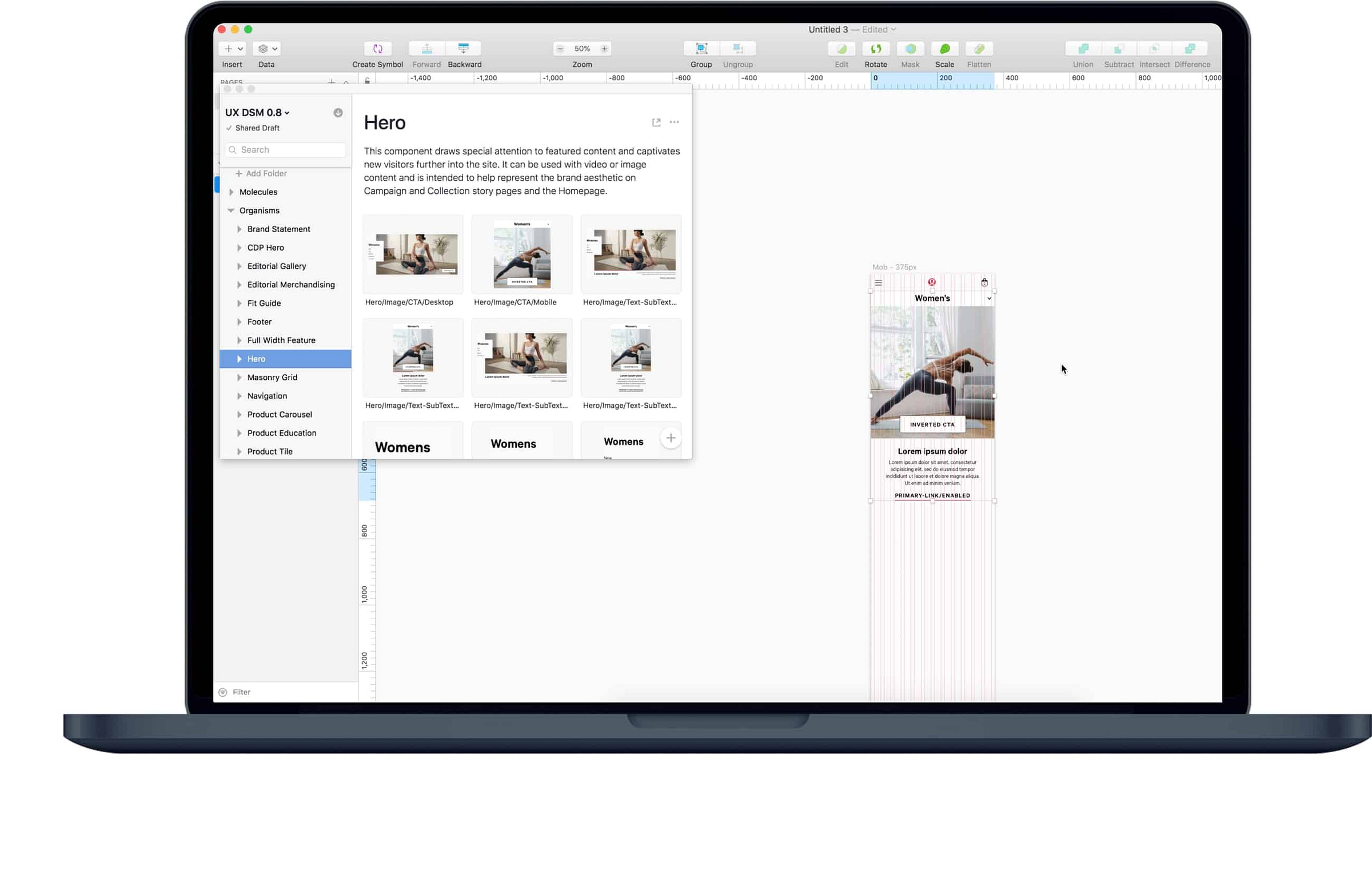Click the Add Folder button

tap(261, 173)
